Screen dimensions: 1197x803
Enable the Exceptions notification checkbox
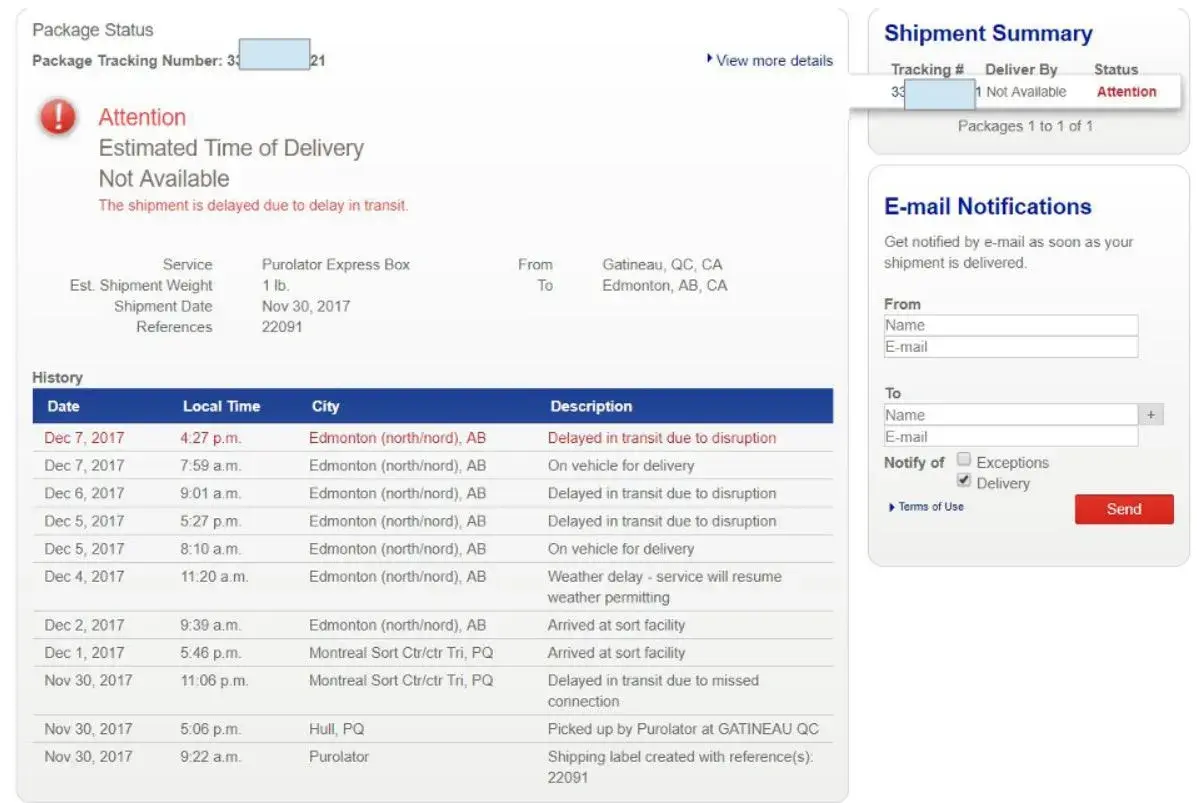pyautogui.click(x=964, y=460)
